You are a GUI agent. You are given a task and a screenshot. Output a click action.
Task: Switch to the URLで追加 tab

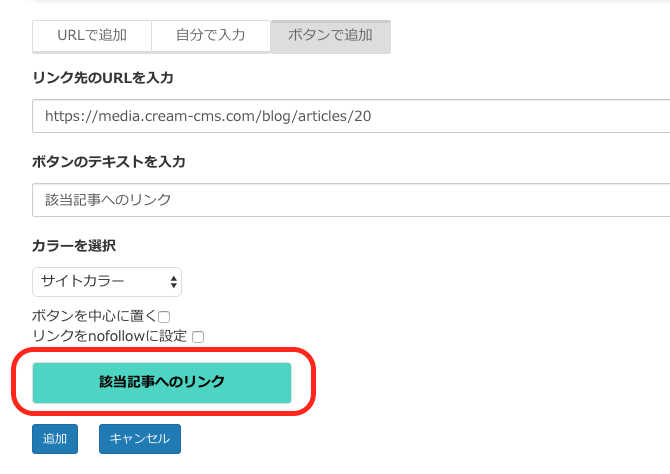[x=92, y=36]
